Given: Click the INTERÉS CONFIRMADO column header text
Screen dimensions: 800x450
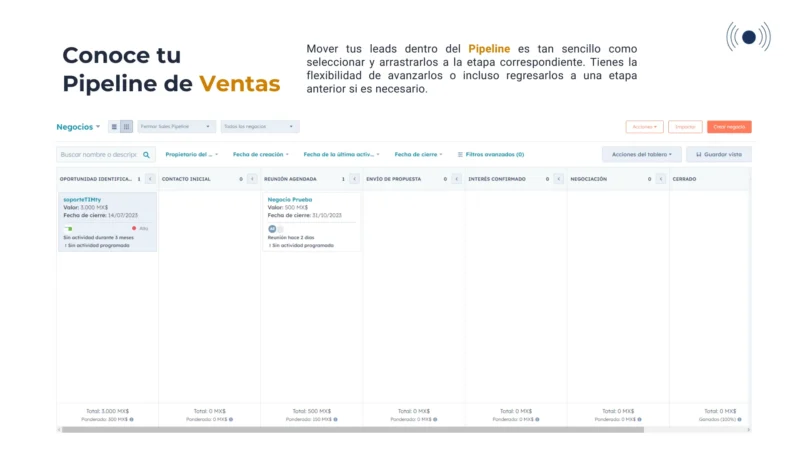Looking at the screenshot, I should click(497, 179).
